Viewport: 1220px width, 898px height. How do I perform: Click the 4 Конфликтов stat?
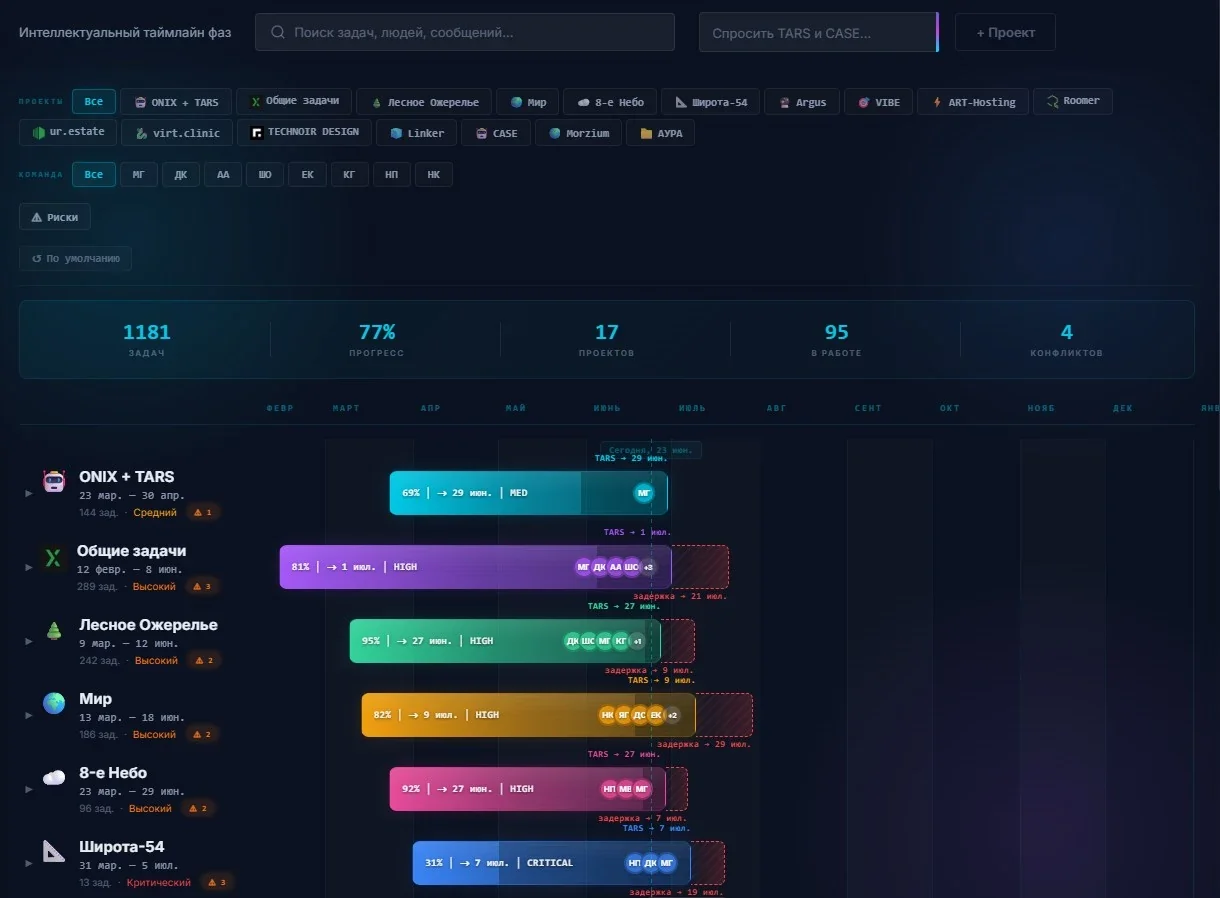coord(1067,340)
